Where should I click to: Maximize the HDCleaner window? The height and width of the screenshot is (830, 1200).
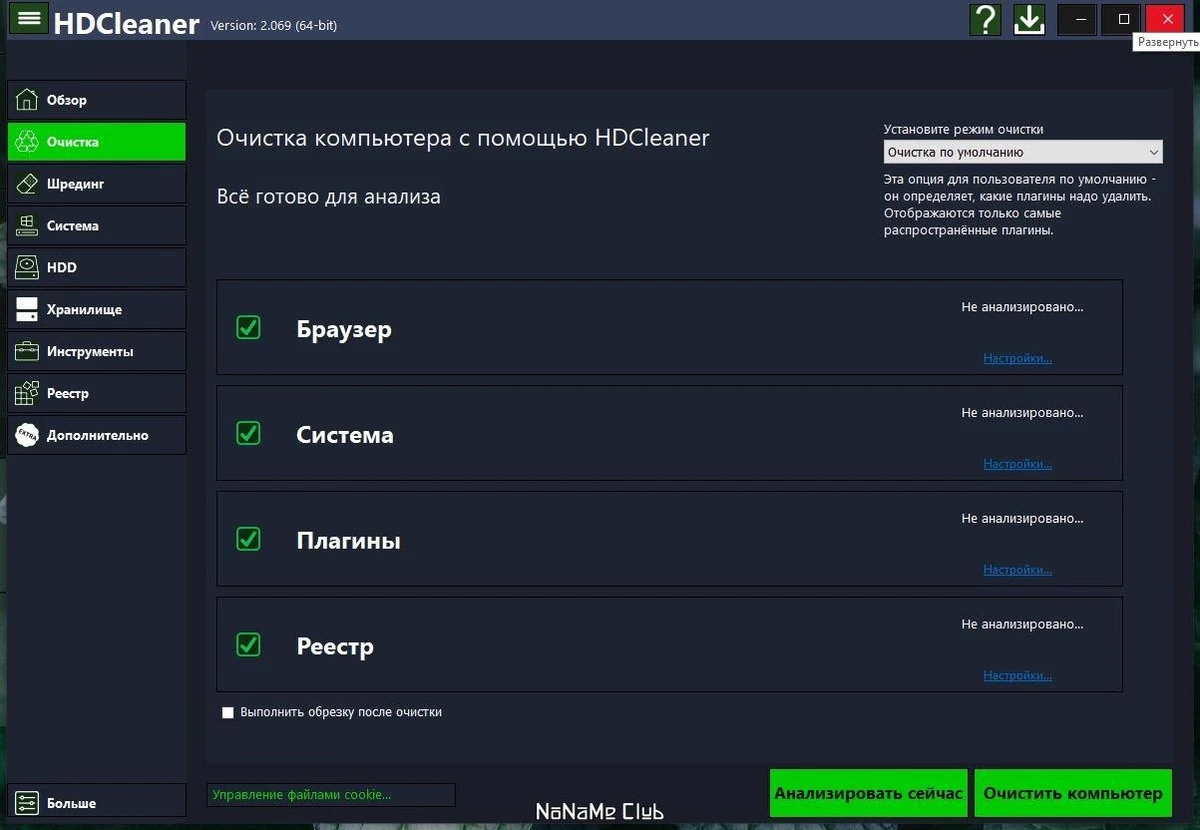click(x=1123, y=19)
